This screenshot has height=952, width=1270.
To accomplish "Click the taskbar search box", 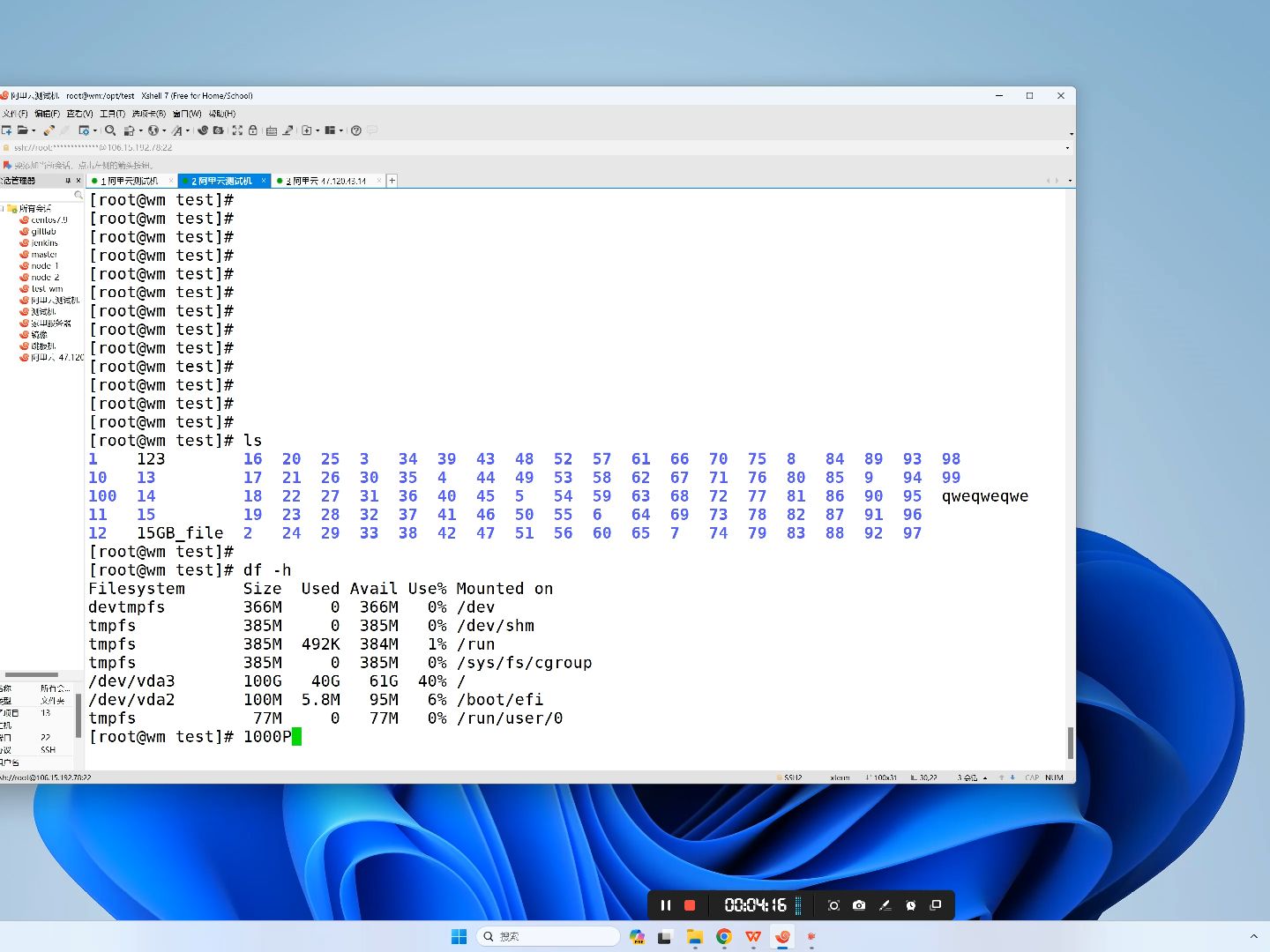I will point(549,936).
